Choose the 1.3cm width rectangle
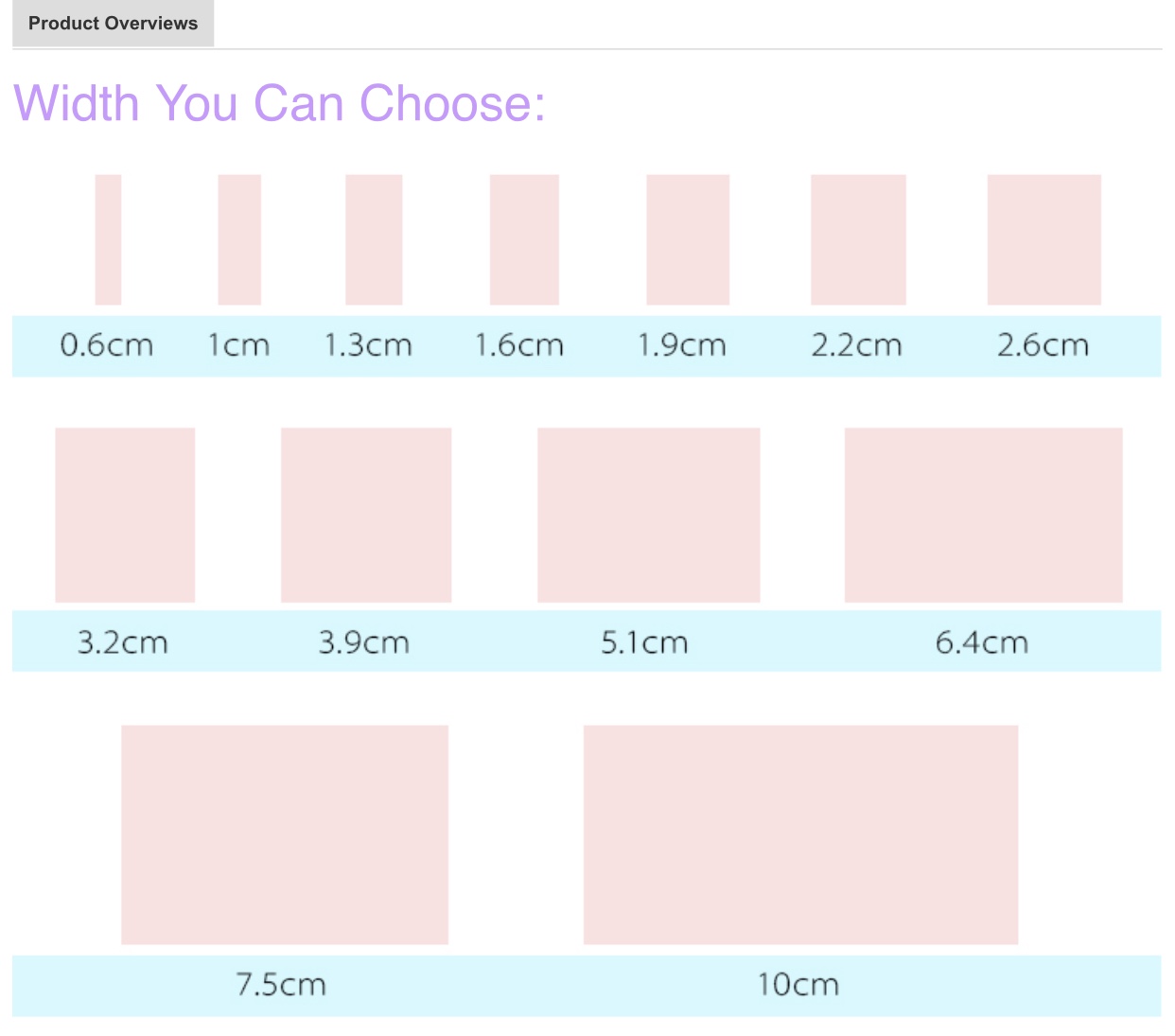 click(x=374, y=239)
